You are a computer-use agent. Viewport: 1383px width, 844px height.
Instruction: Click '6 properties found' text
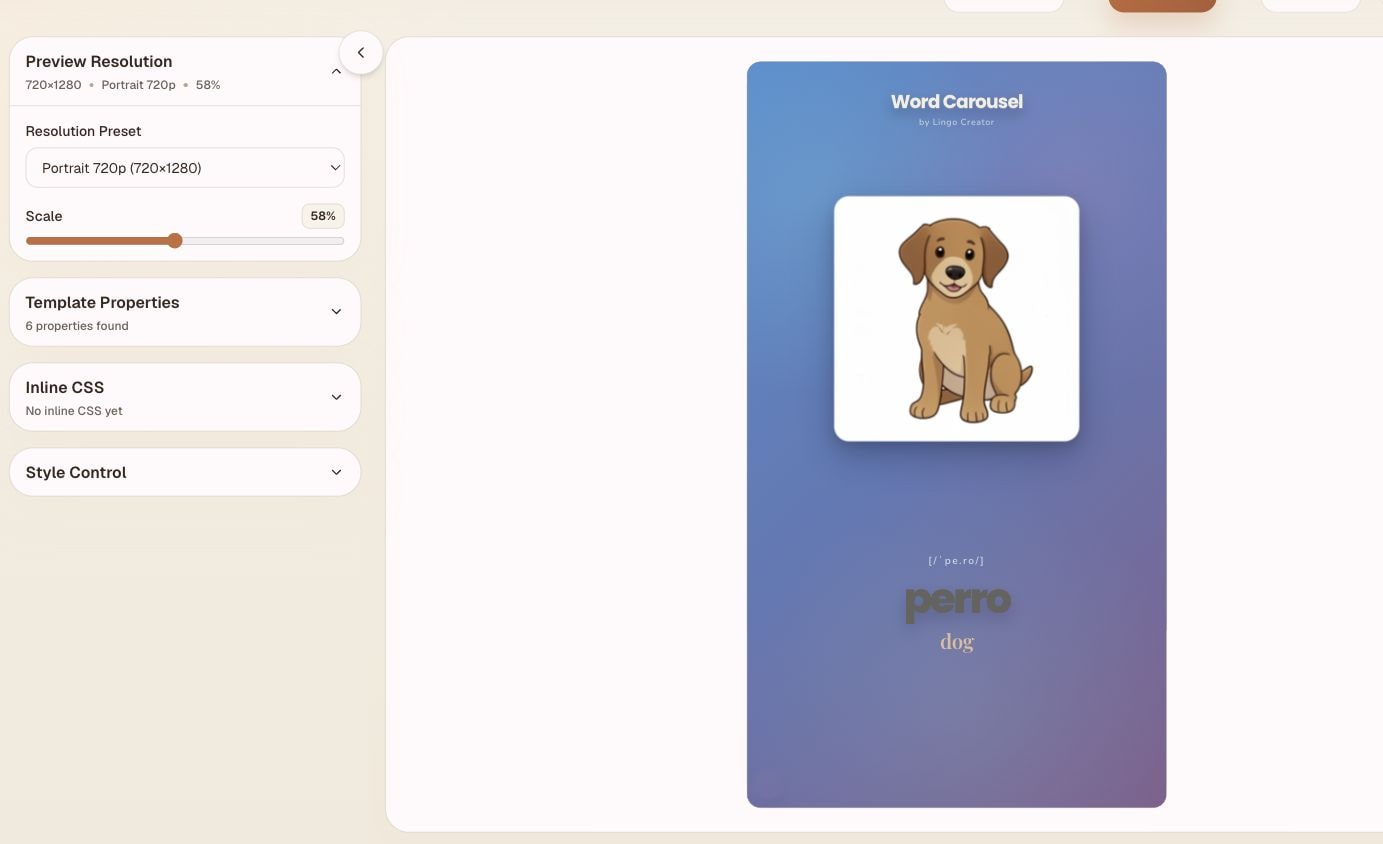point(77,326)
